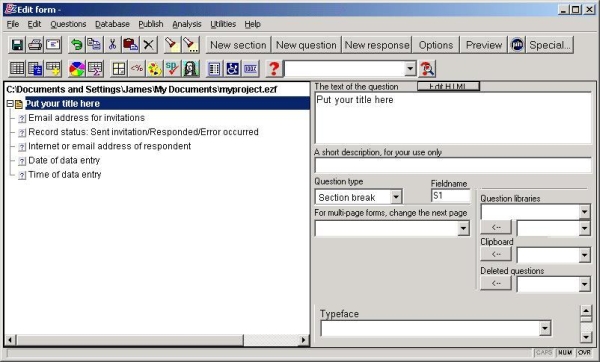600x362 pixels.
Task: Click the New question button
Action: (x=306, y=45)
